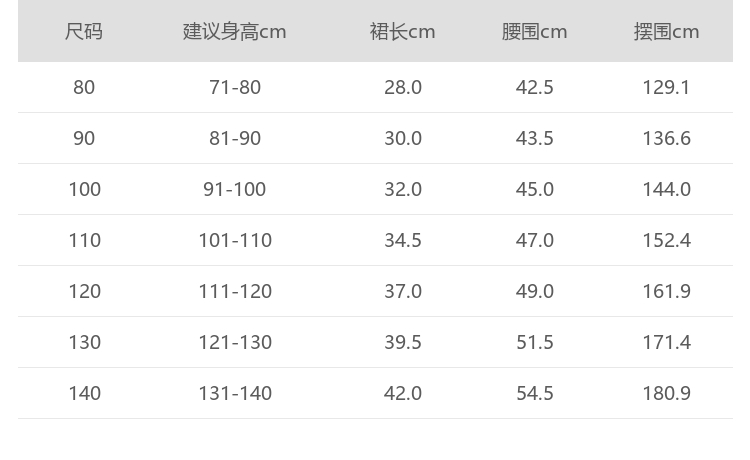This screenshot has height=460, width=750.
Task: Select the 34.5 skirt length value
Action: tap(403, 240)
